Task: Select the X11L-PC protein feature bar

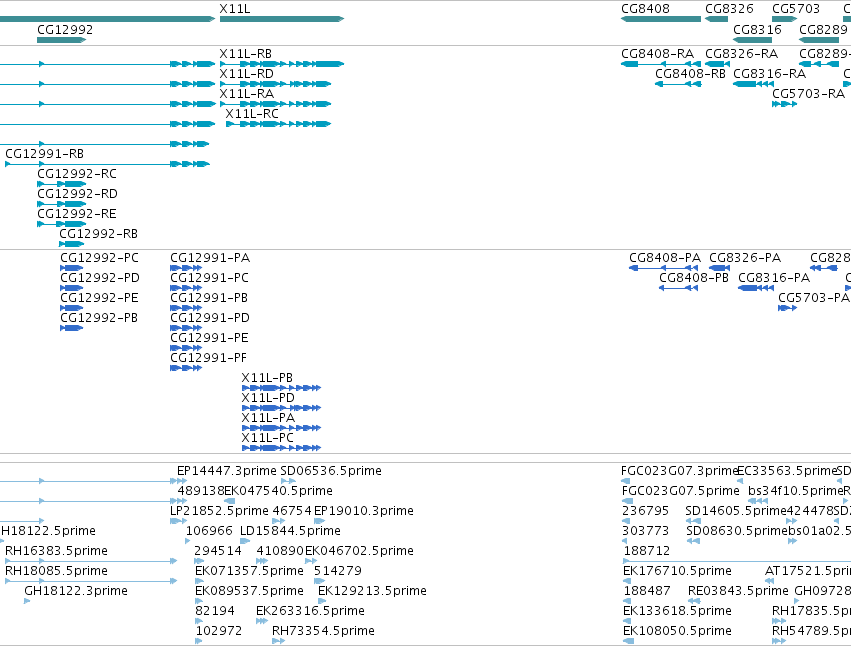Action: pos(281,448)
